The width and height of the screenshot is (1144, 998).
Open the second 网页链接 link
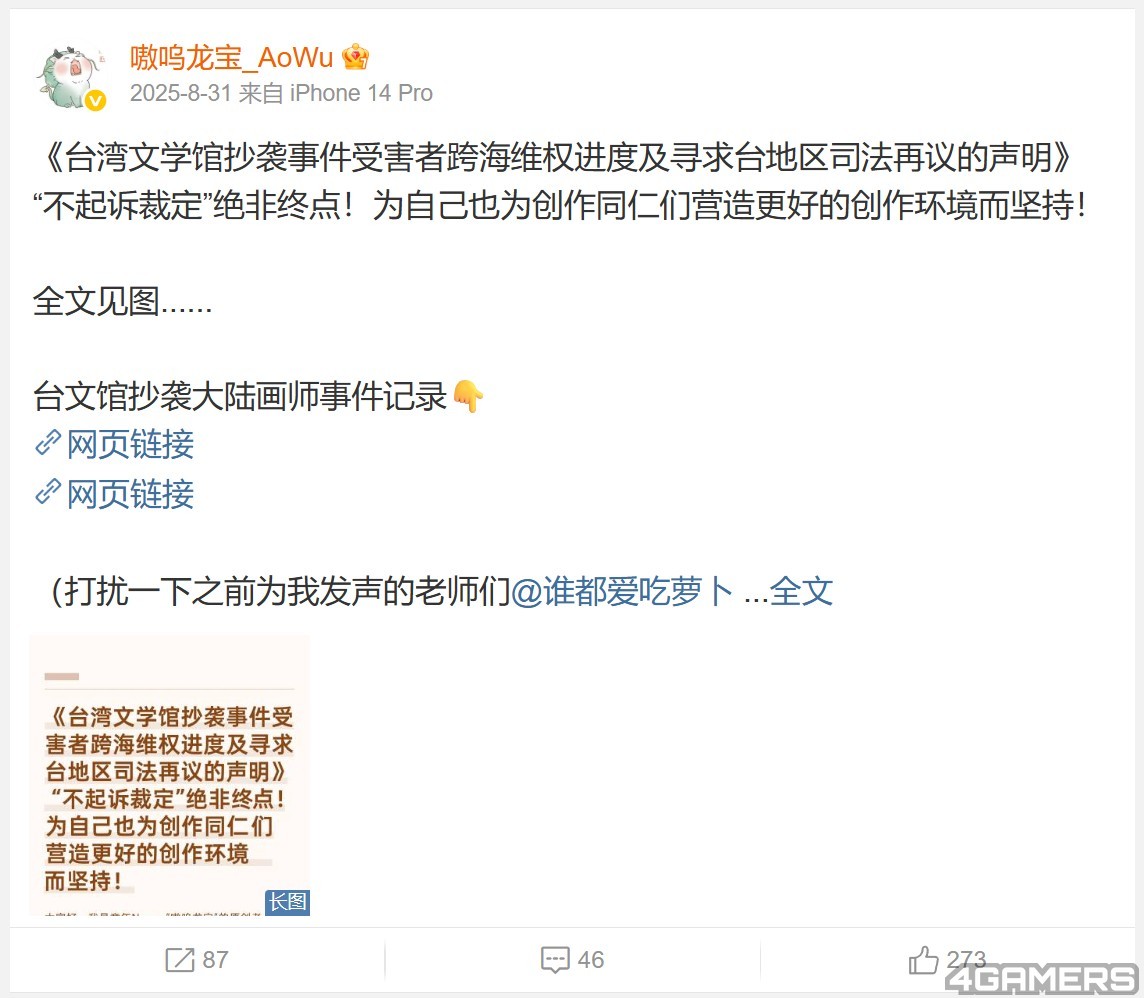[x=130, y=494]
